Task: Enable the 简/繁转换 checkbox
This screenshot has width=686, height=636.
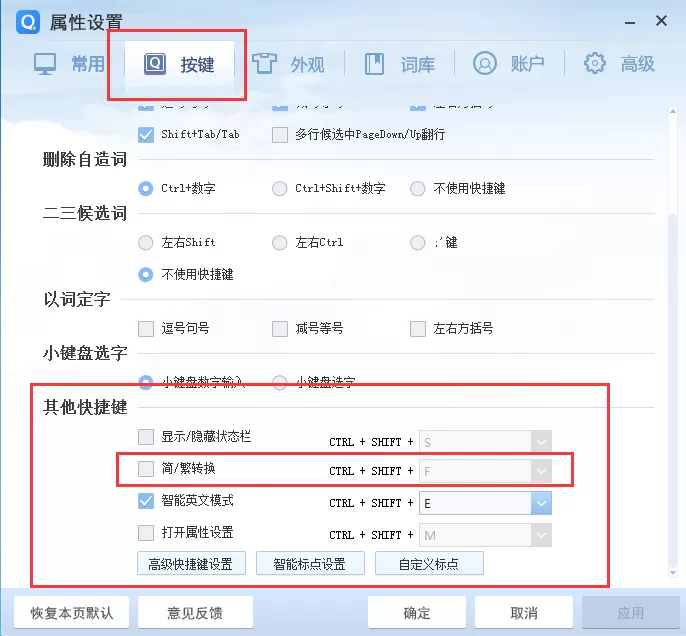Action: click(146, 469)
